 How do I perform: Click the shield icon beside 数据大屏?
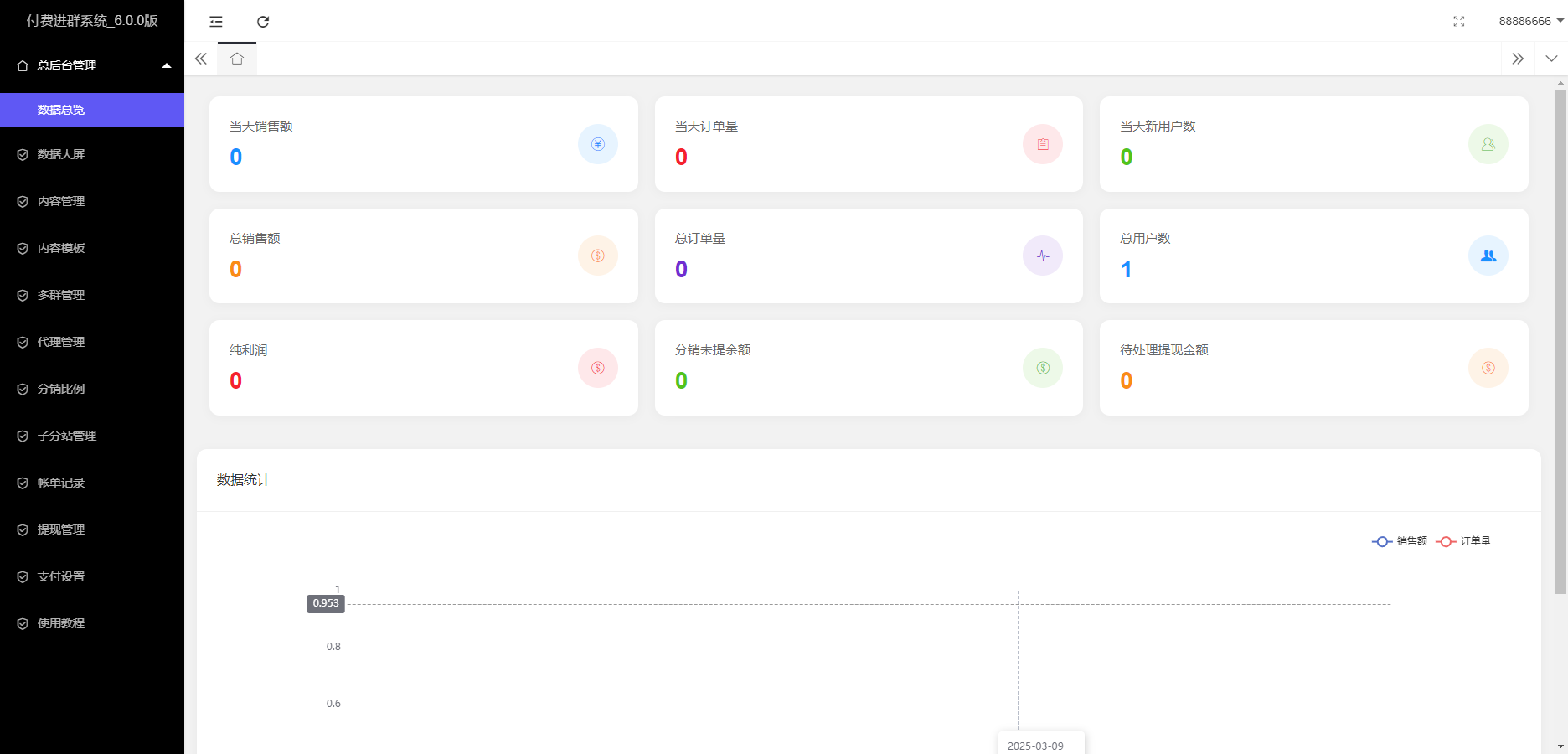pos(23,154)
